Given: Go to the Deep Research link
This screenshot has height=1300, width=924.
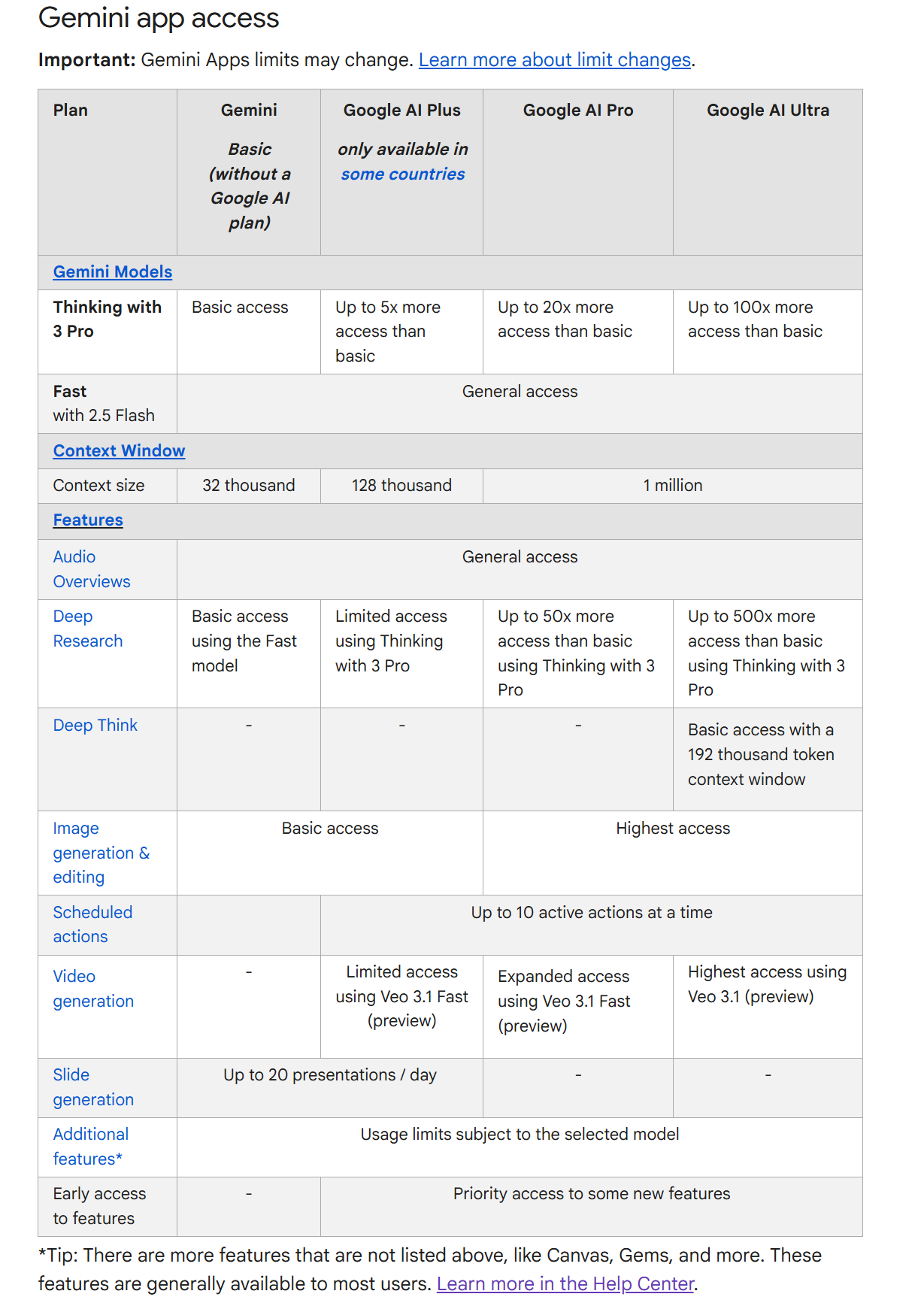Looking at the screenshot, I should tap(87, 629).
